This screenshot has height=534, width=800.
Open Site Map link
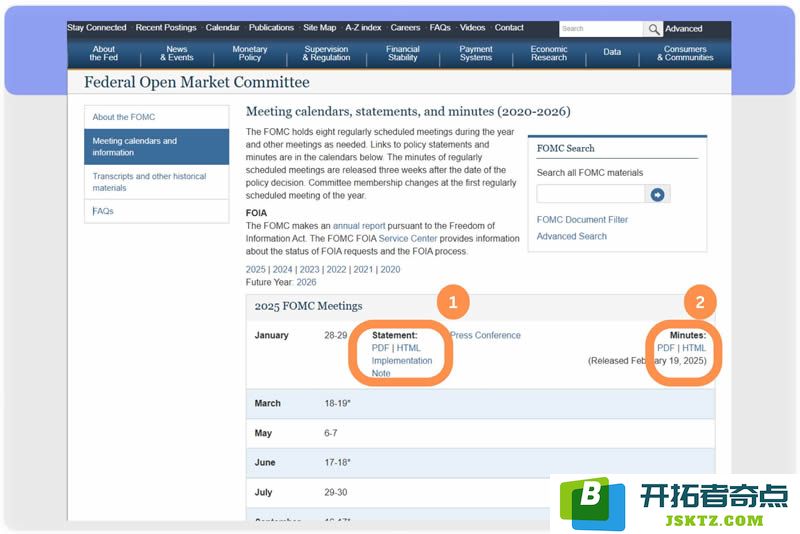click(319, 28)
